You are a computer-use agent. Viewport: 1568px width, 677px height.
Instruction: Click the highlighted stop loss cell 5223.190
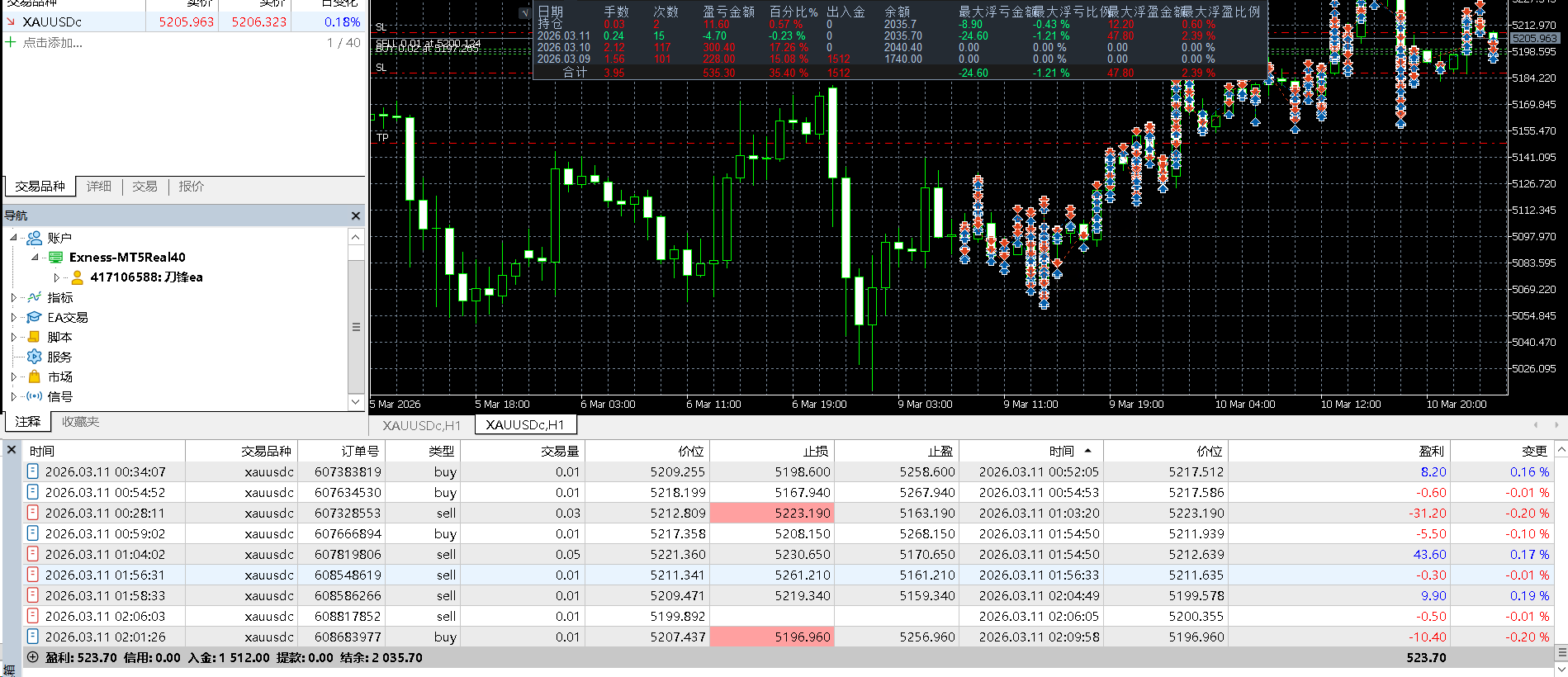pos(772,513)
